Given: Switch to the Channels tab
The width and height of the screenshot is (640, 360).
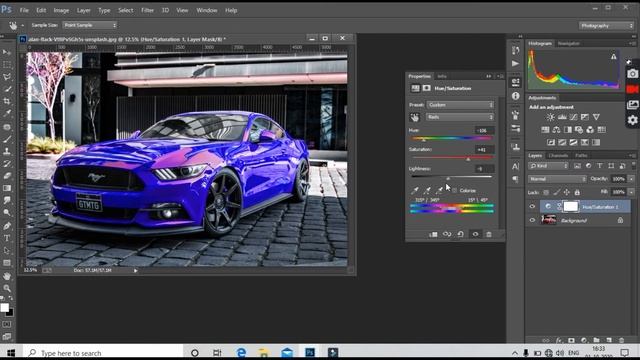Looking at the screenshot, I should [558, 156].
